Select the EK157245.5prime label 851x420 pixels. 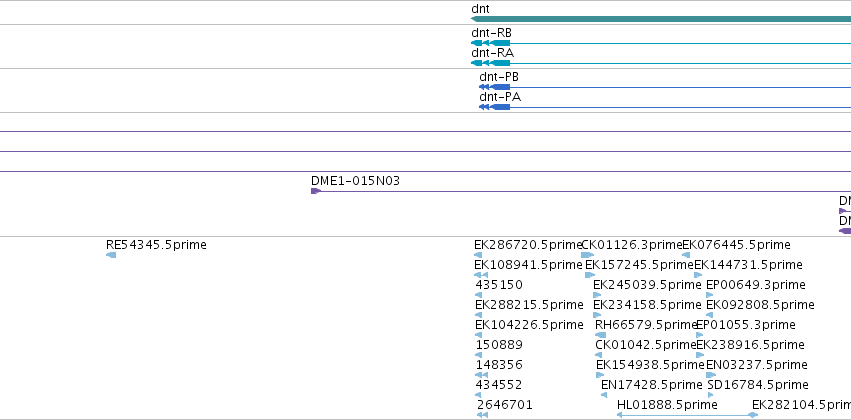coord(639,265)
